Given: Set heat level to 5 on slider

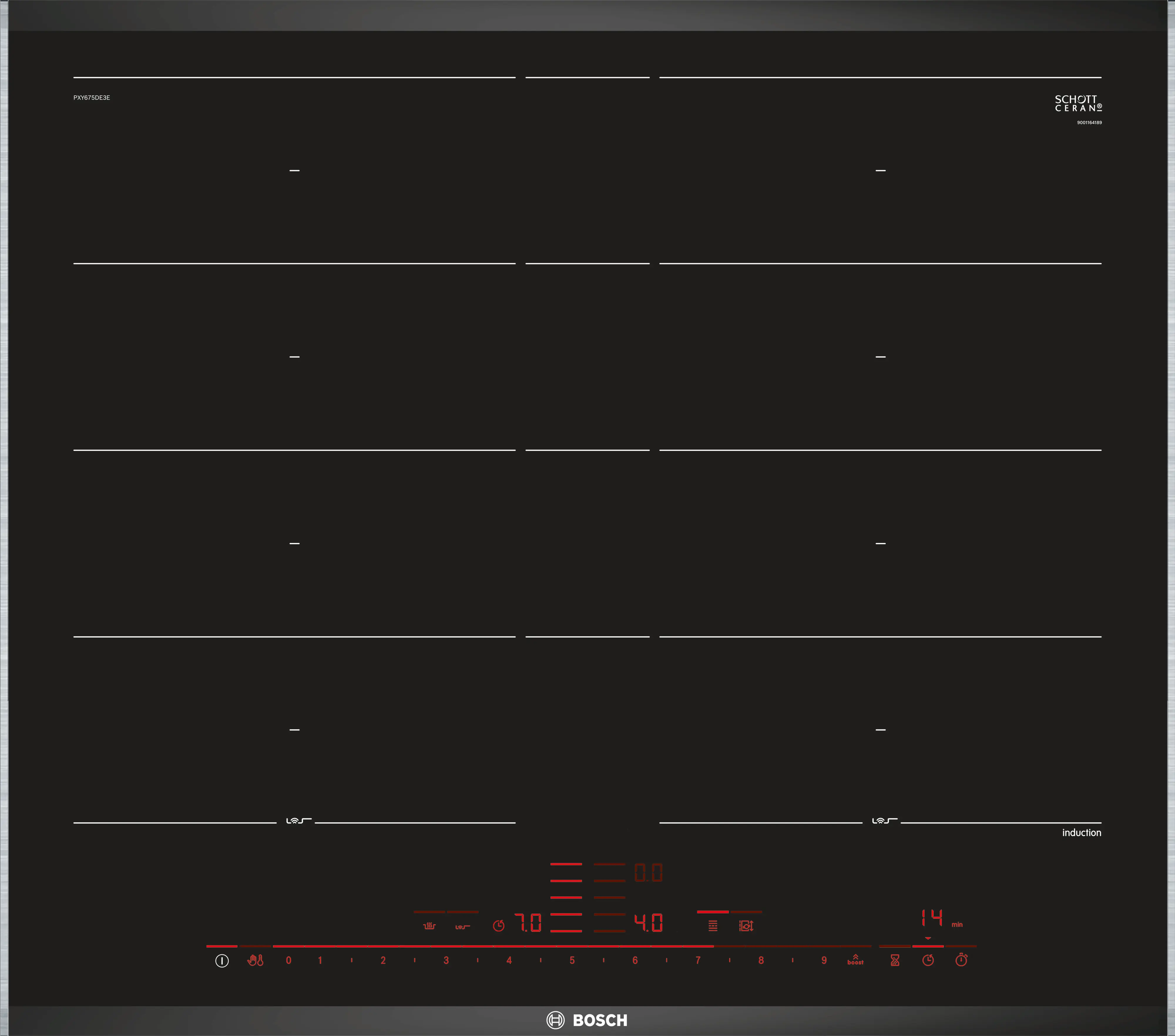Looking at the screenshot, I should click(x=572, y=960).
